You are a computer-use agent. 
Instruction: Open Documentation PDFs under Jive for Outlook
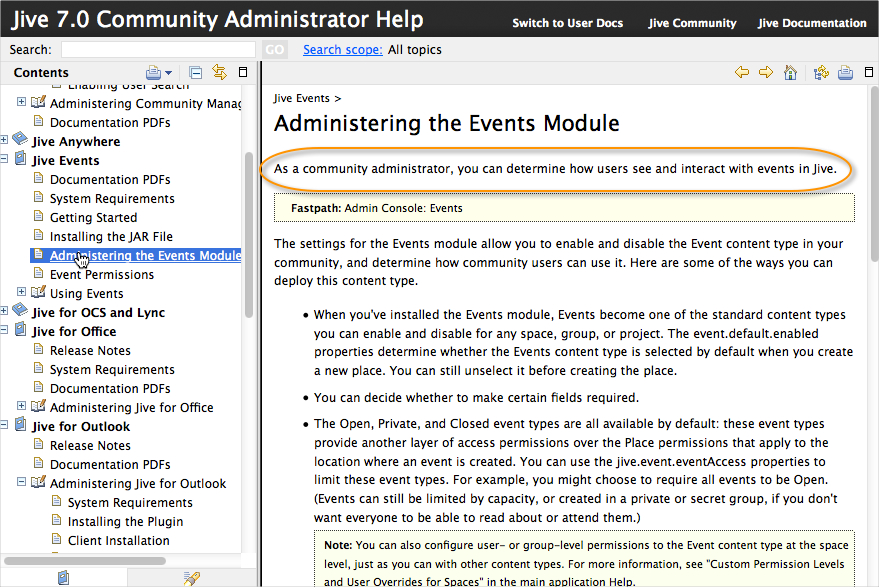coord(110,465)
